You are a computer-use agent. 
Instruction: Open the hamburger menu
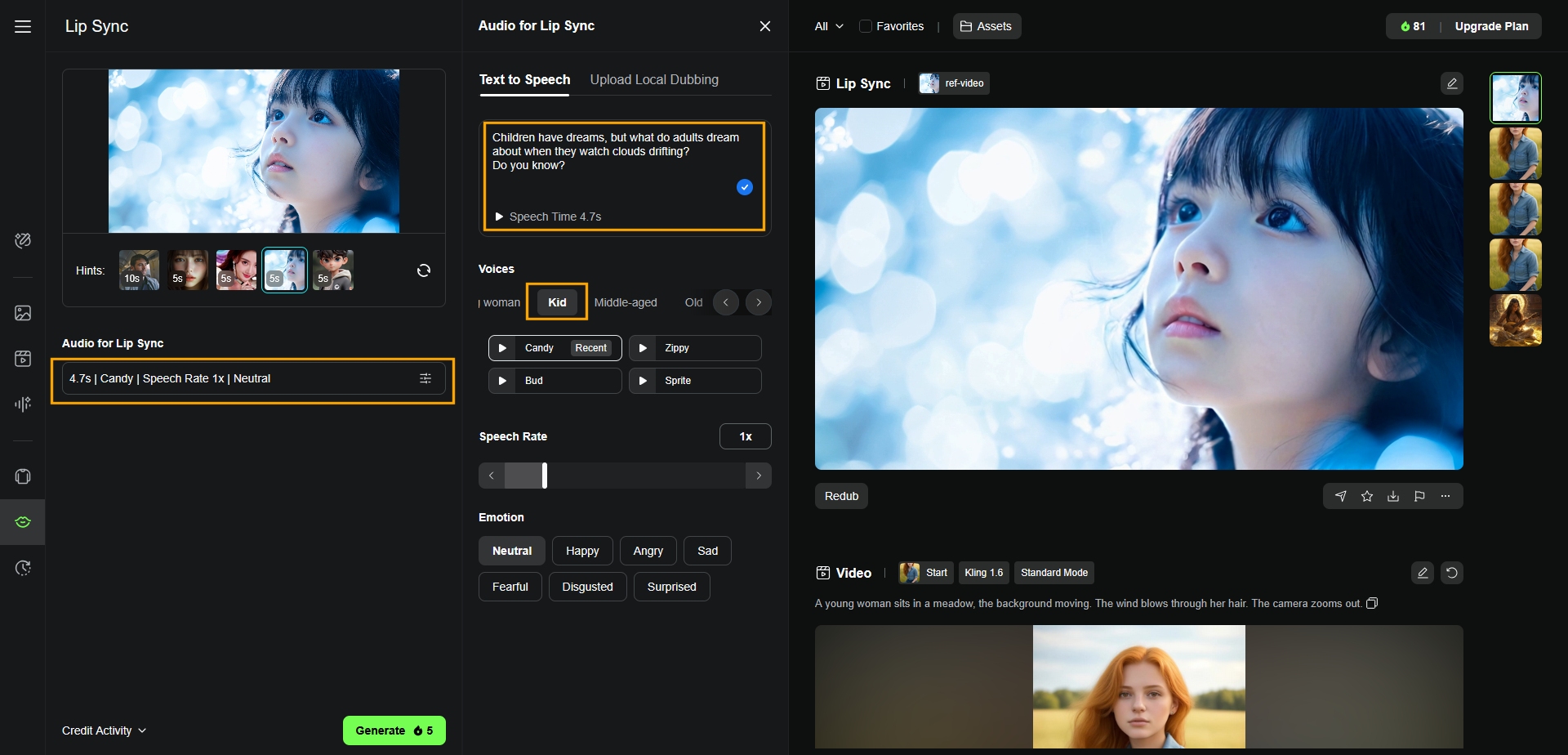[23, 26]
